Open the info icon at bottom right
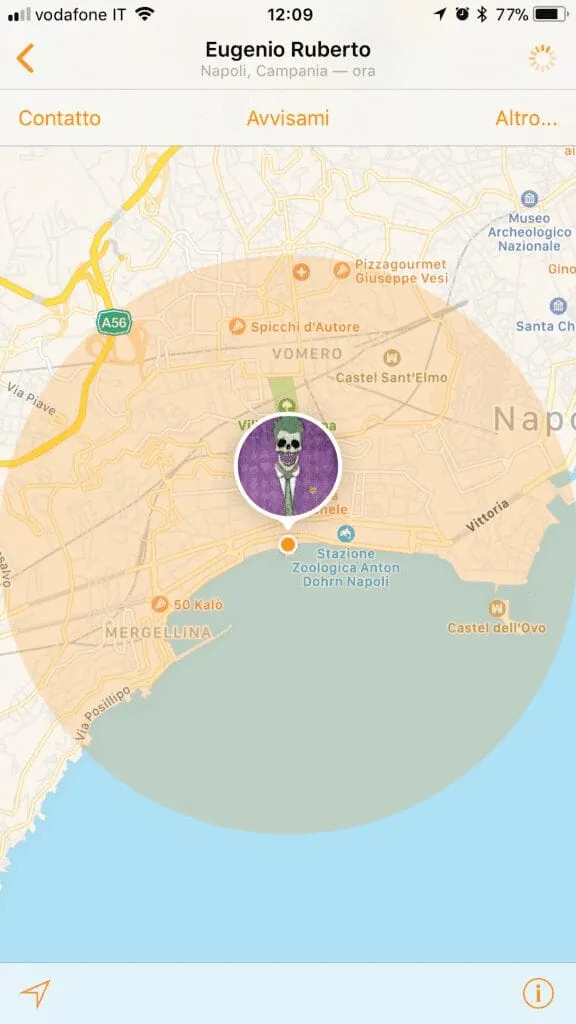 click(538, 994)
